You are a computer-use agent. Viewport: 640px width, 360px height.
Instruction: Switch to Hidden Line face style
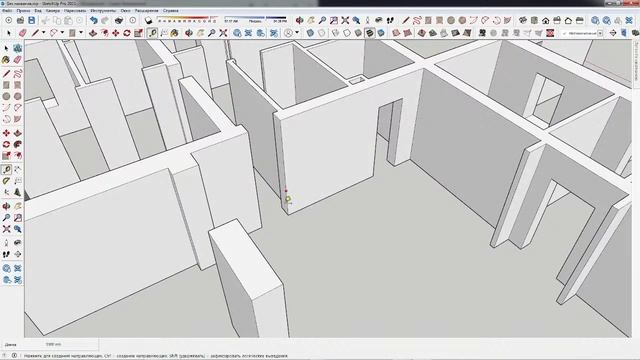coord(347,33)
